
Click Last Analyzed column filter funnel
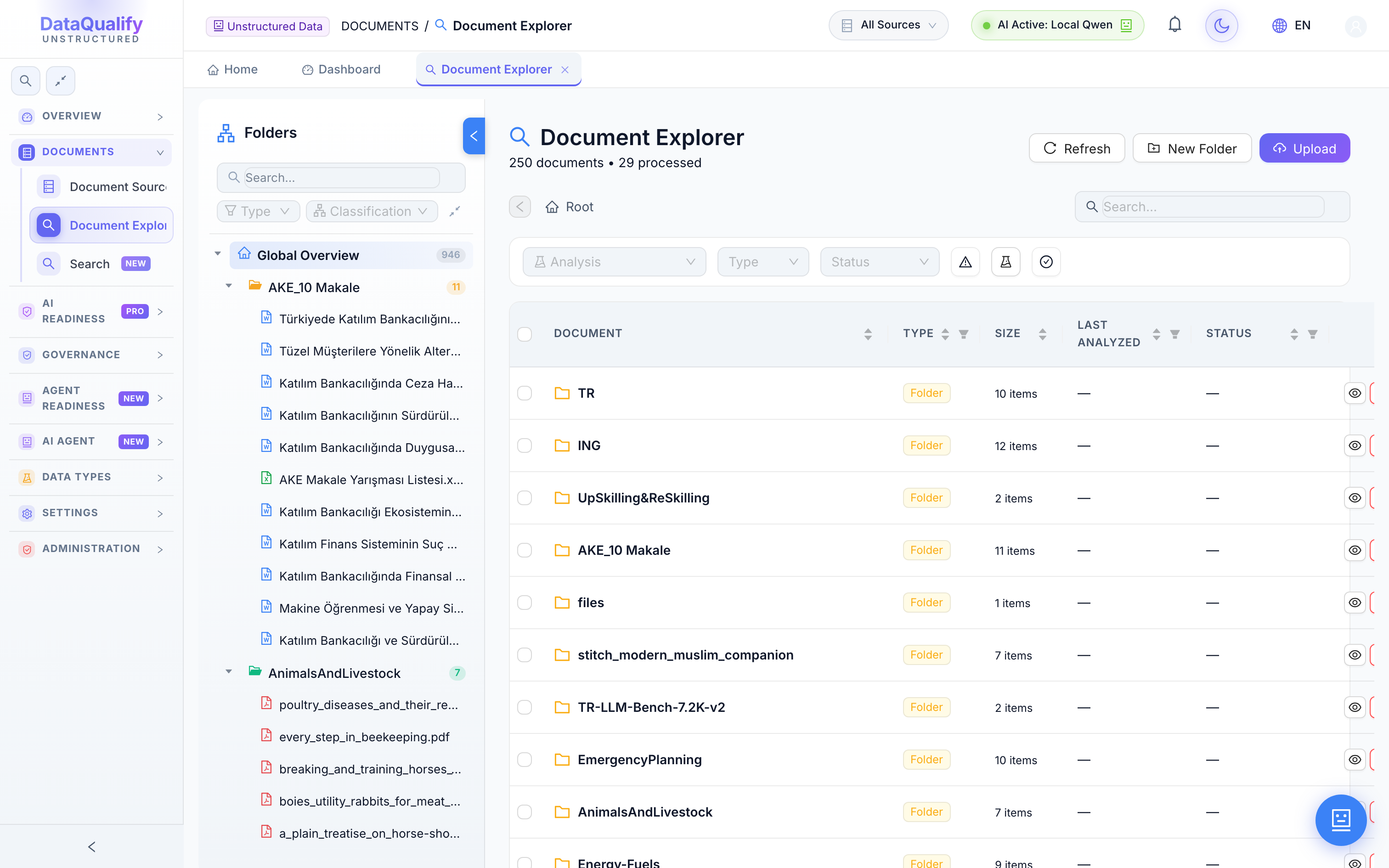click(x=1175, y=334)
